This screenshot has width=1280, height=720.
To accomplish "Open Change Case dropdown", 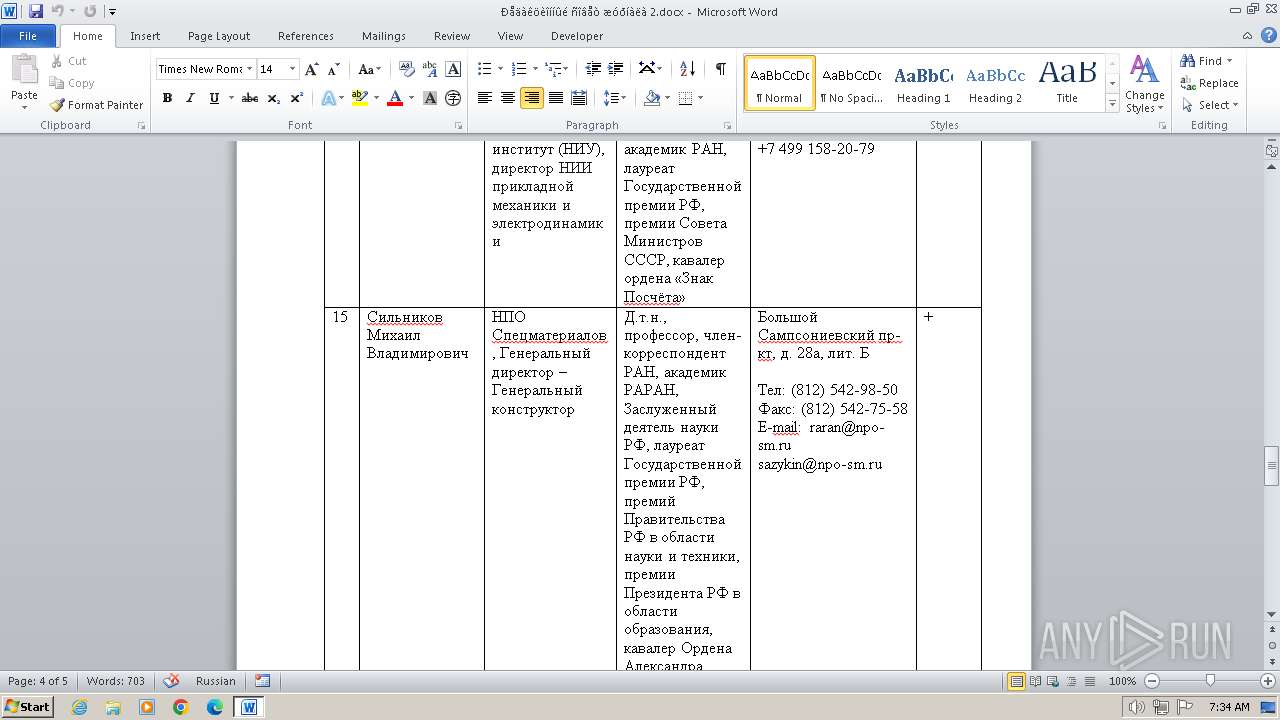I will coord(369,69).
